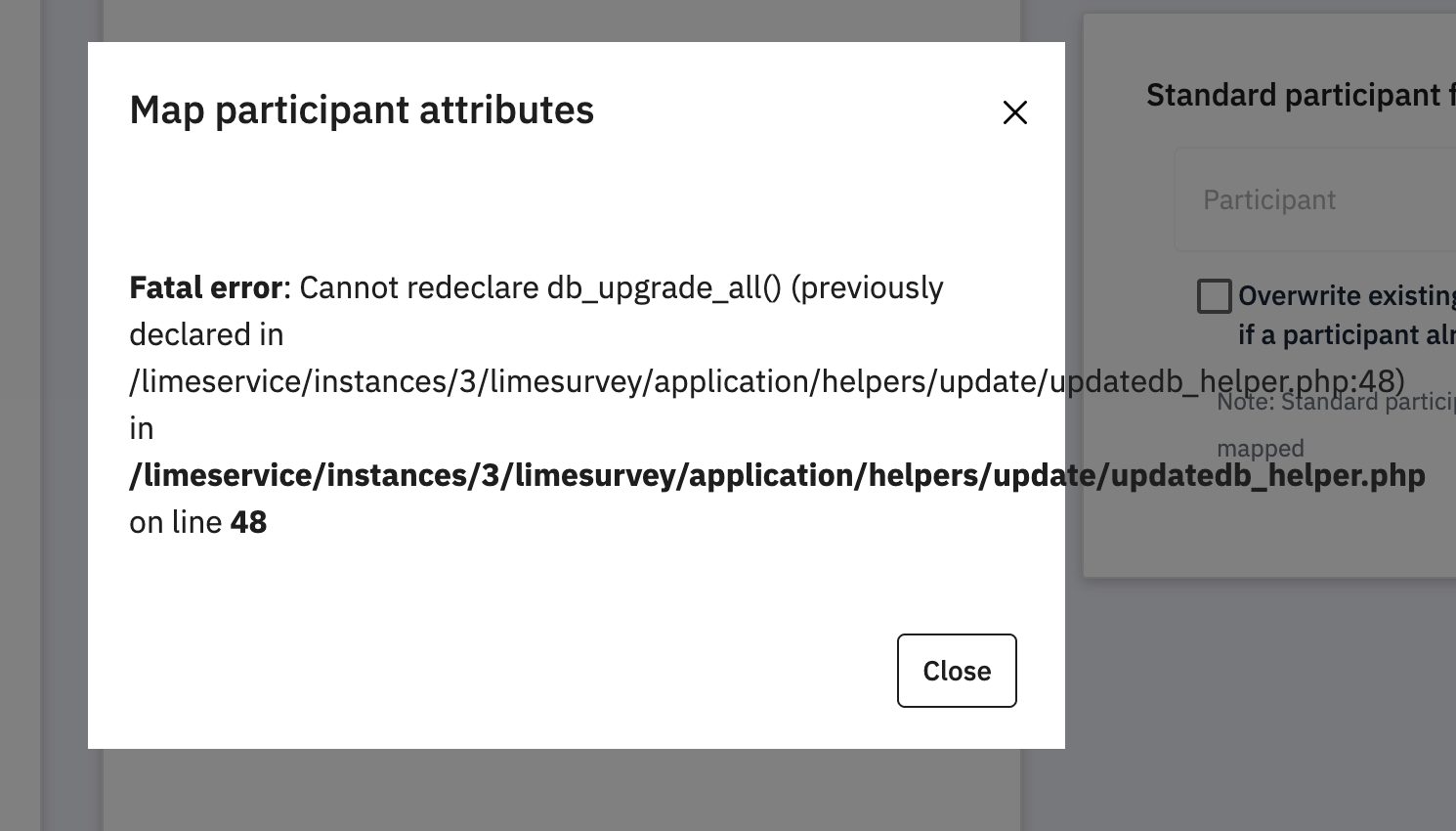Click the 'declared in' text line
1456x831 pixels.
coord(206,334)
